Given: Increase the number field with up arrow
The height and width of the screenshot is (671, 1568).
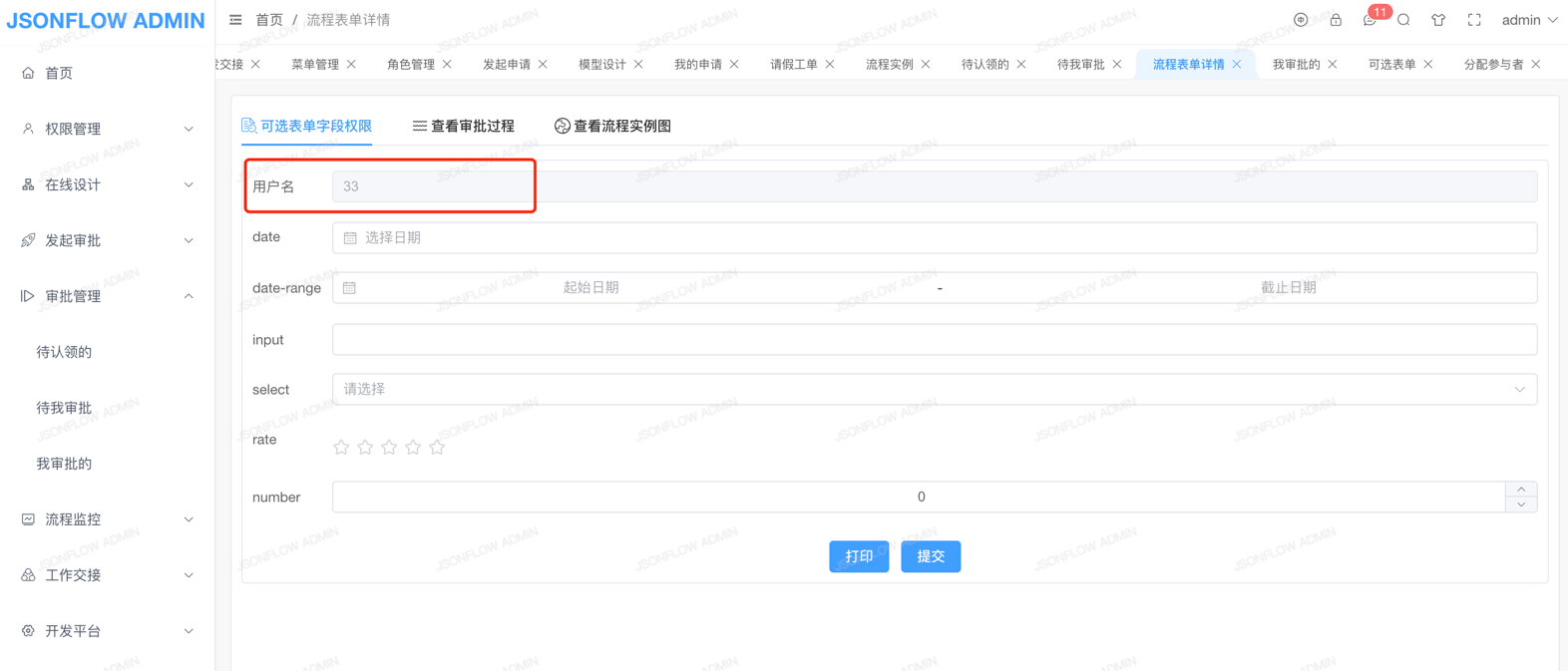Looking at the screenshot, I should (x=1521, y=490).
